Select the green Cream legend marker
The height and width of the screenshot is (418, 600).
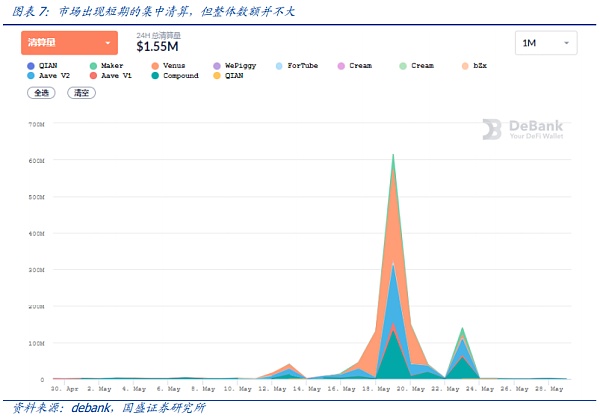click(403, 65)
